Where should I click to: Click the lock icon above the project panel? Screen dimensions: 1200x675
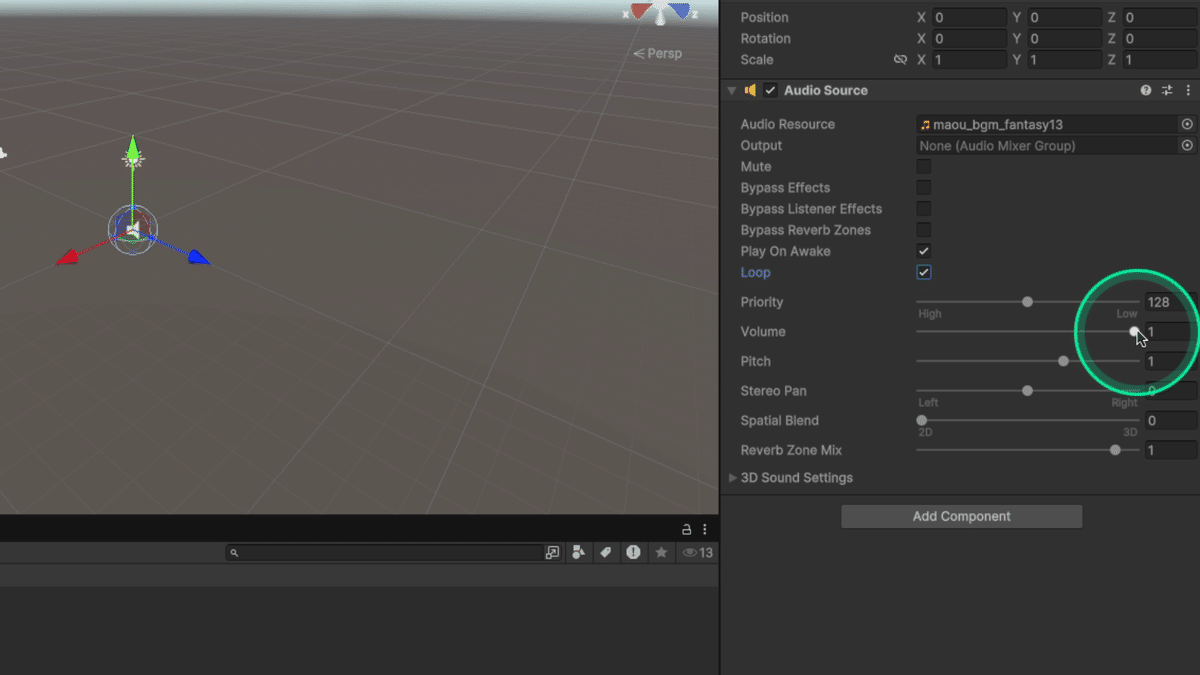pos(686,528)
